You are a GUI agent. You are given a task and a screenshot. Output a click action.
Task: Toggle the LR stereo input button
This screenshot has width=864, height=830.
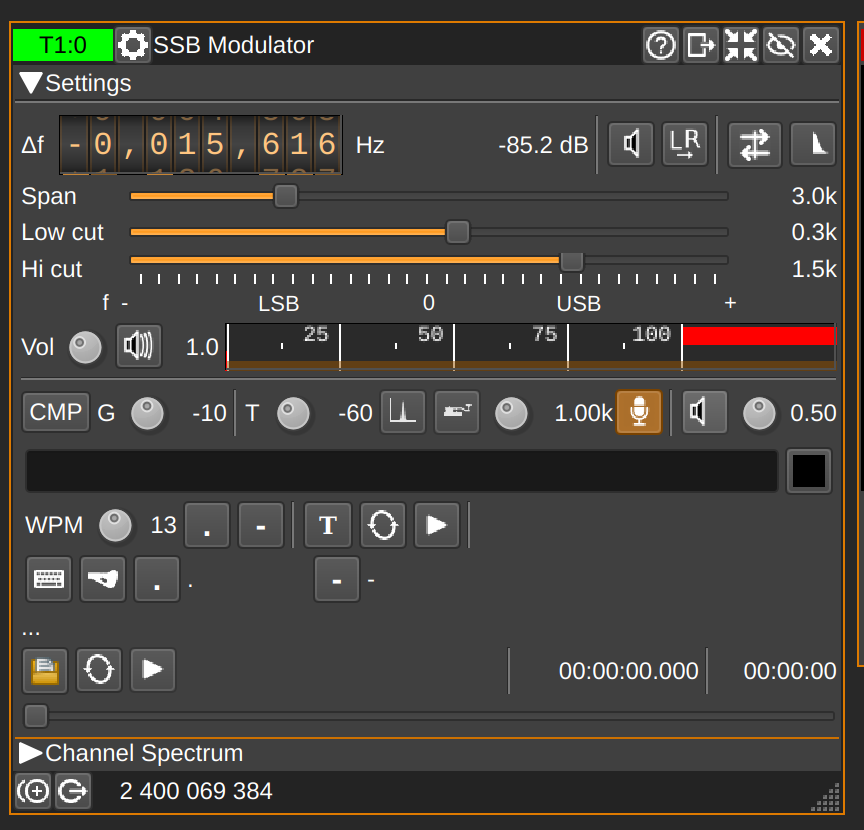(x=685, y=145)
